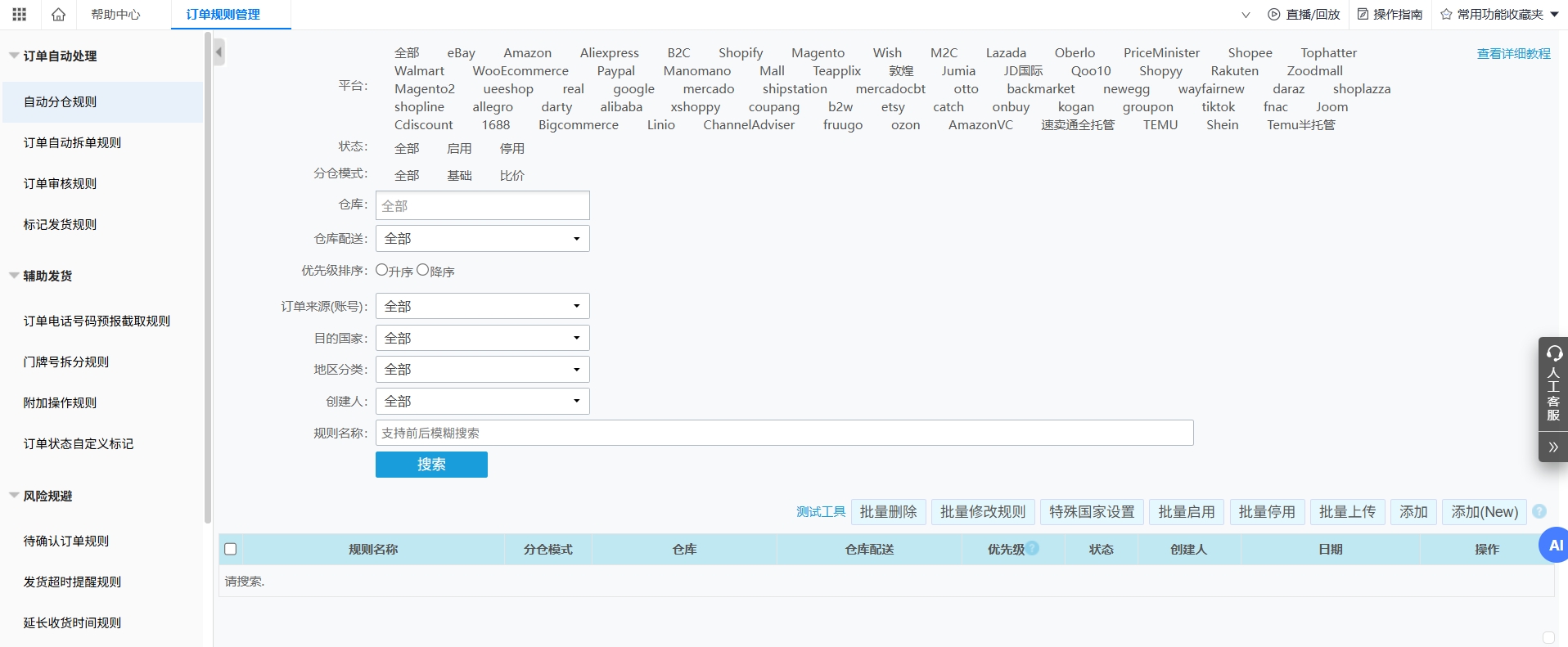Filter platform by Shein
Screen dimensions: 1568x647
(x=1222, y=125)
